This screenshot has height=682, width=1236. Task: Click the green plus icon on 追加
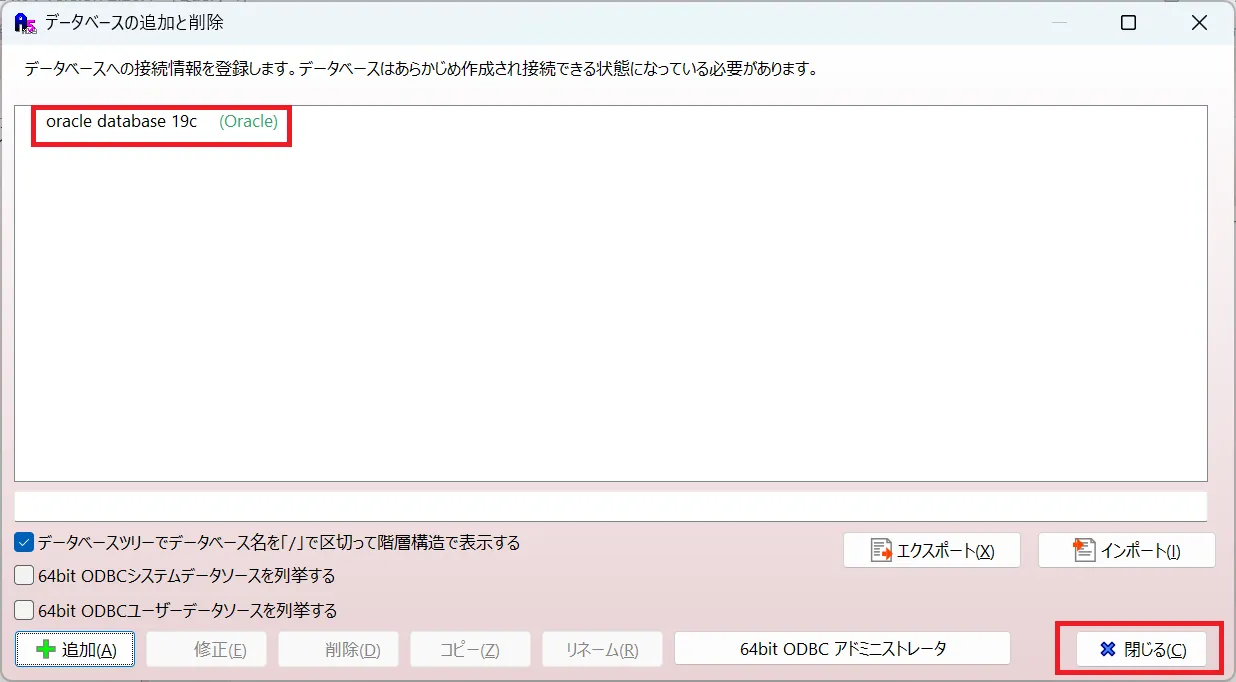coord(46,649)
